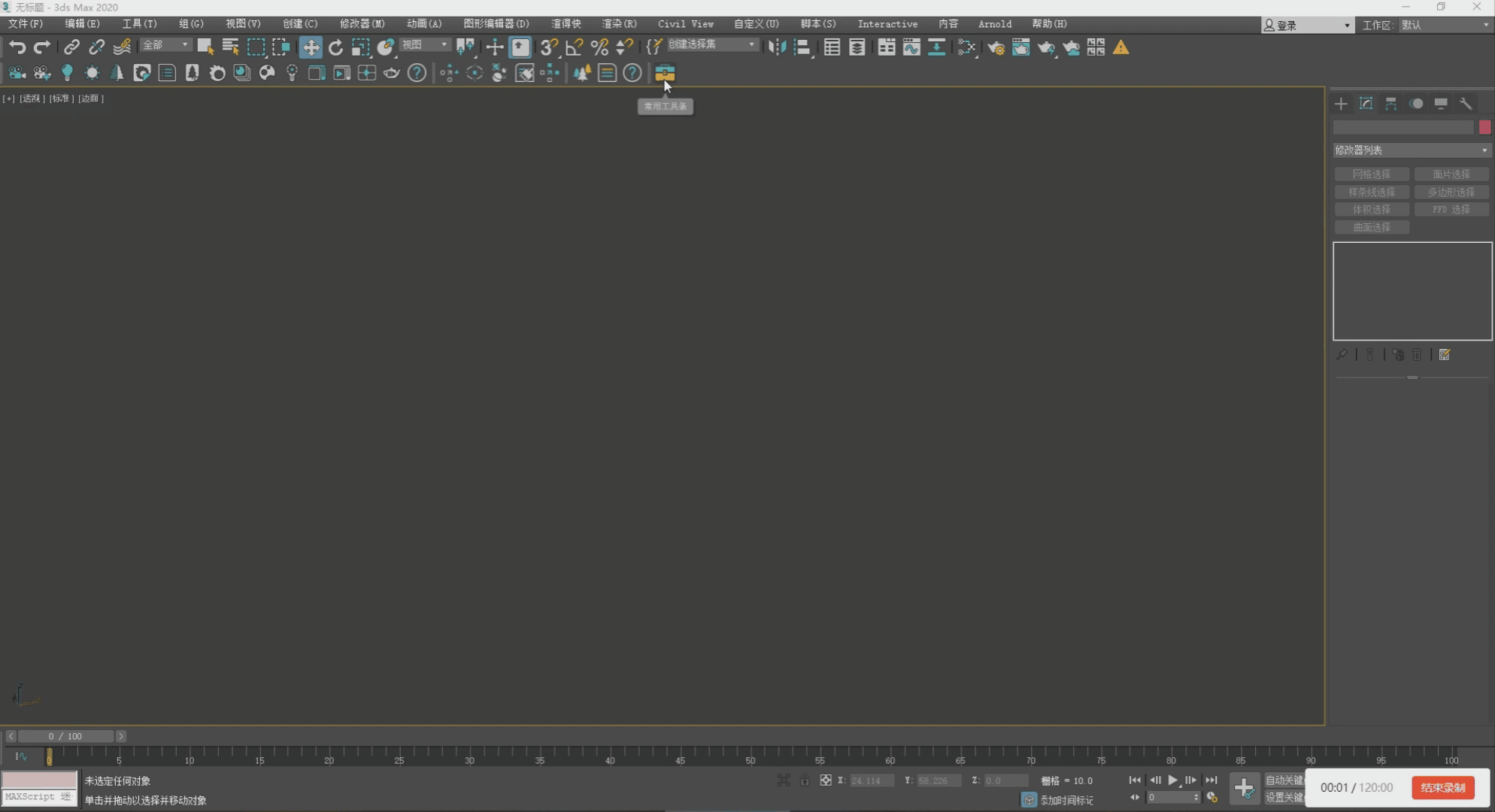Screen dimensions: 1495x812
Task: Click the Render Production teapot icon
Action: coord(1046,47)
